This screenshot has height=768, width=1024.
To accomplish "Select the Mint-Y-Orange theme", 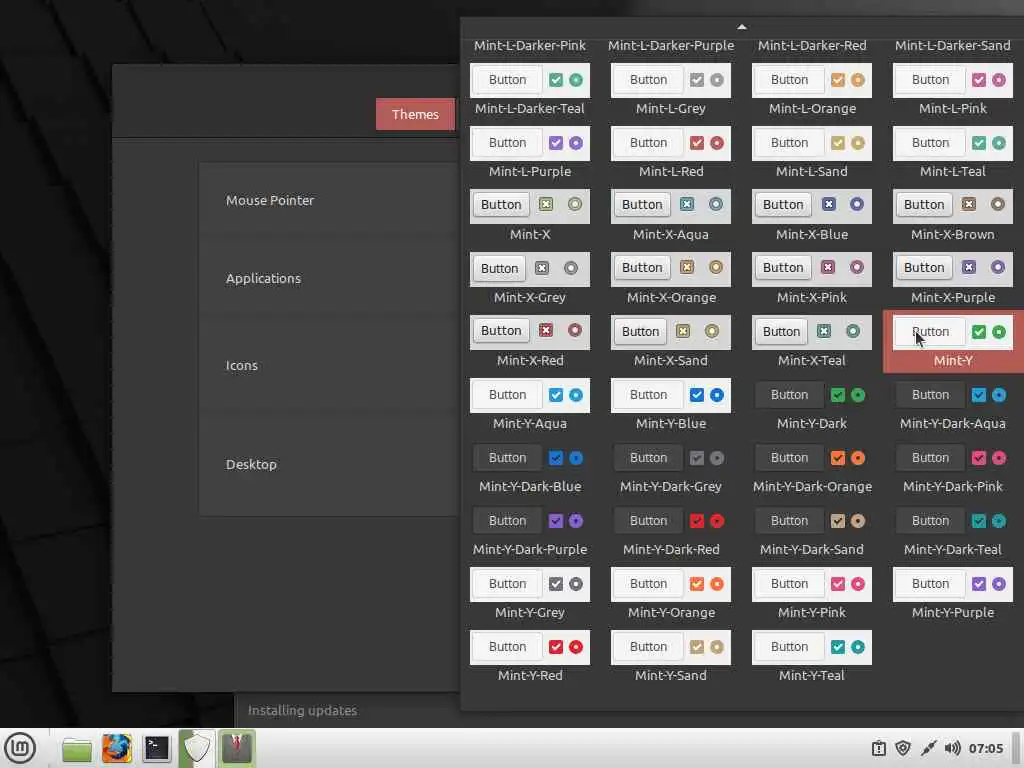I will pyautogui.click(x=671, y=594).
